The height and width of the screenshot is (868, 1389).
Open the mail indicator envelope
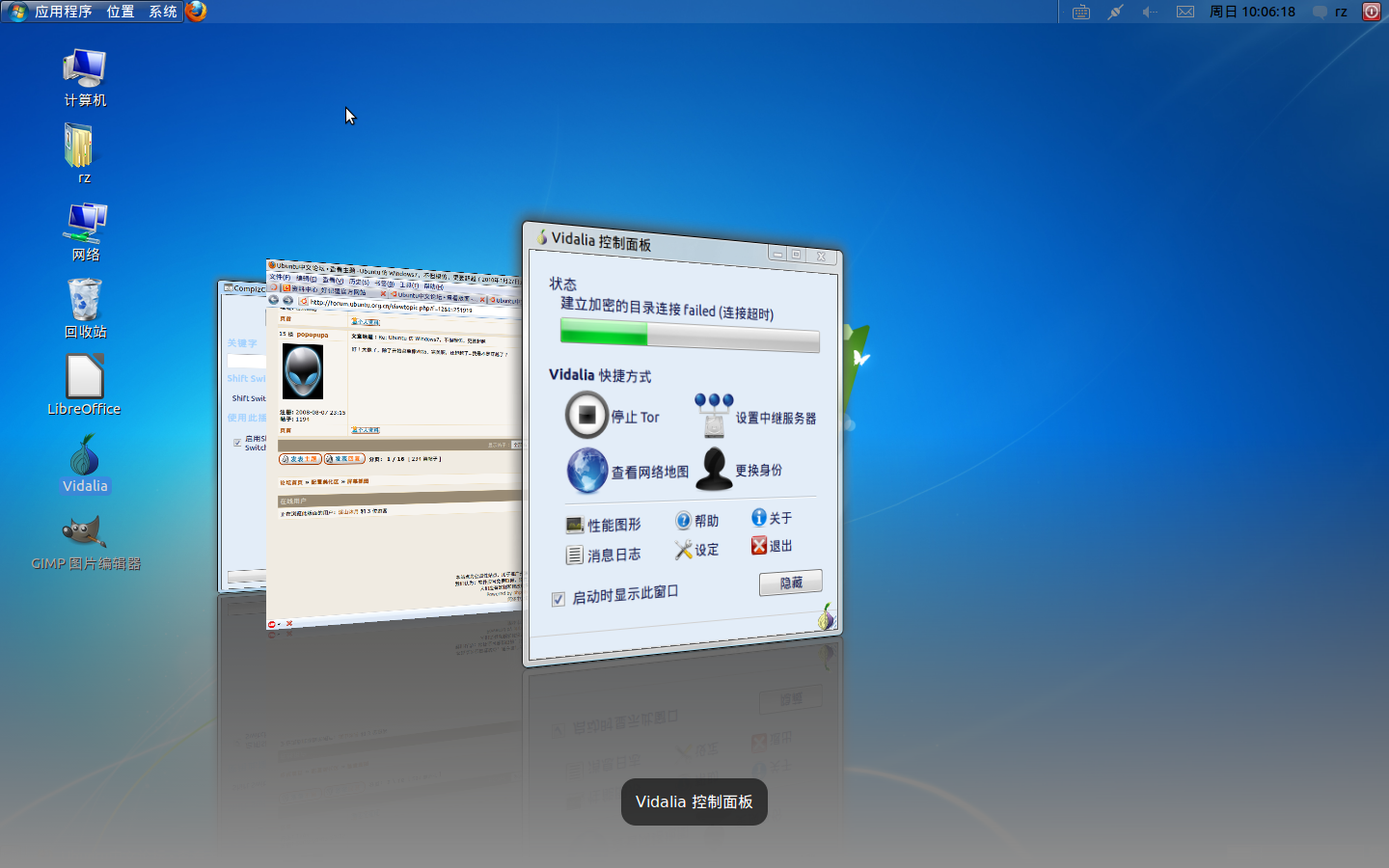click(x=1185, y=12)
